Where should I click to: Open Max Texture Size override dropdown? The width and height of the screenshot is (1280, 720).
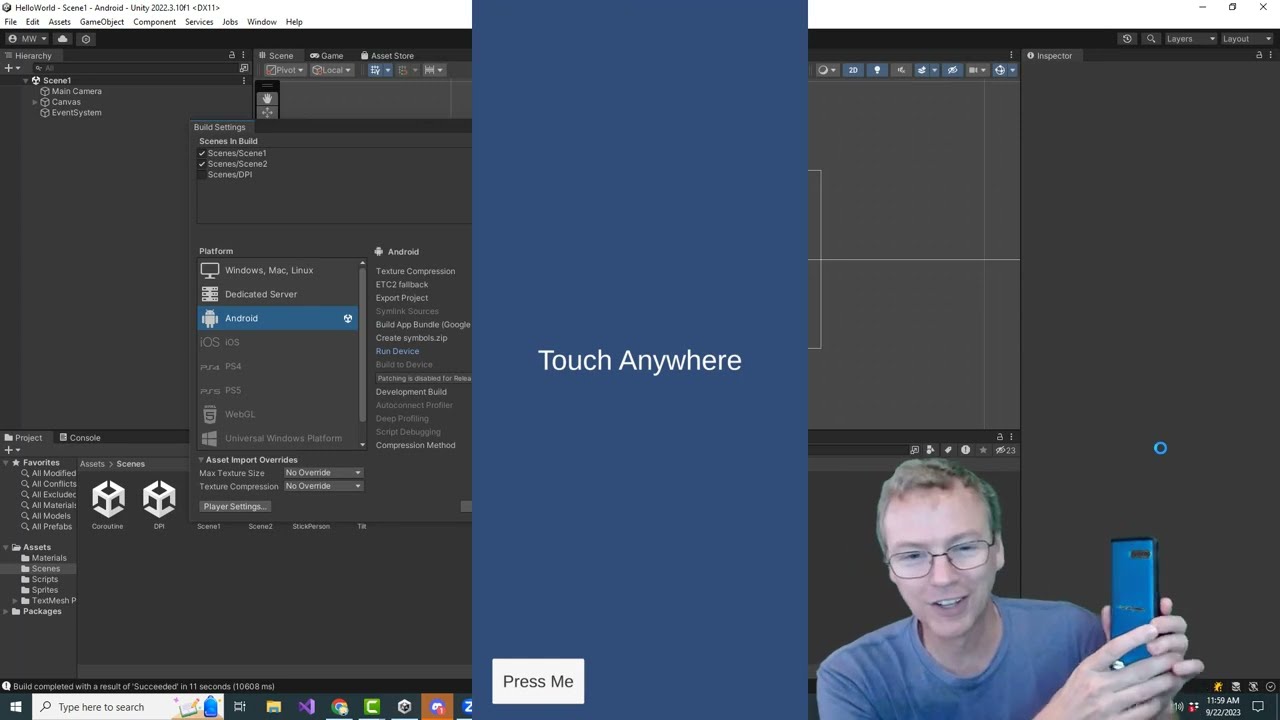(323, 473)
